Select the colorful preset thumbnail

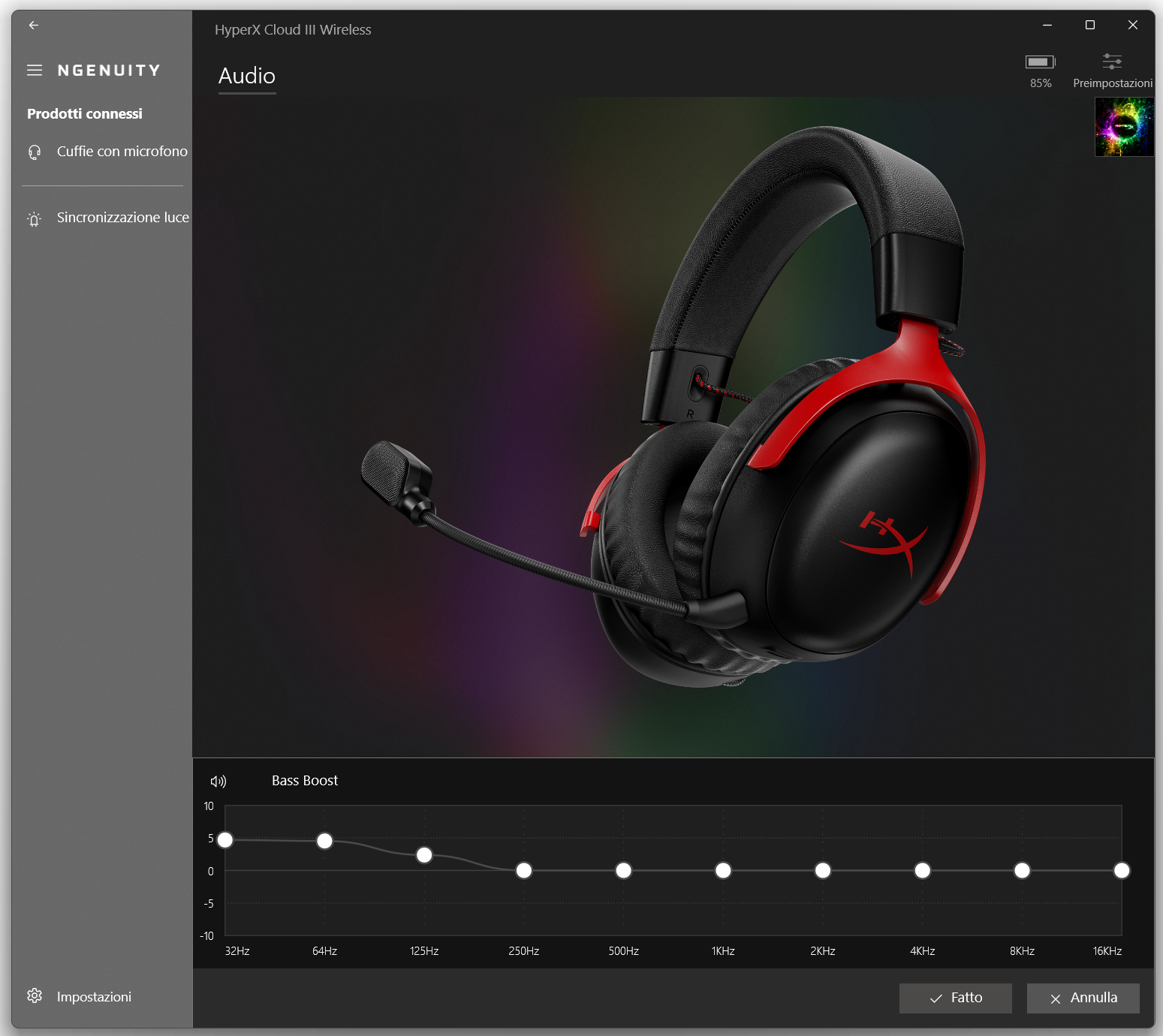coord(1124,127)
